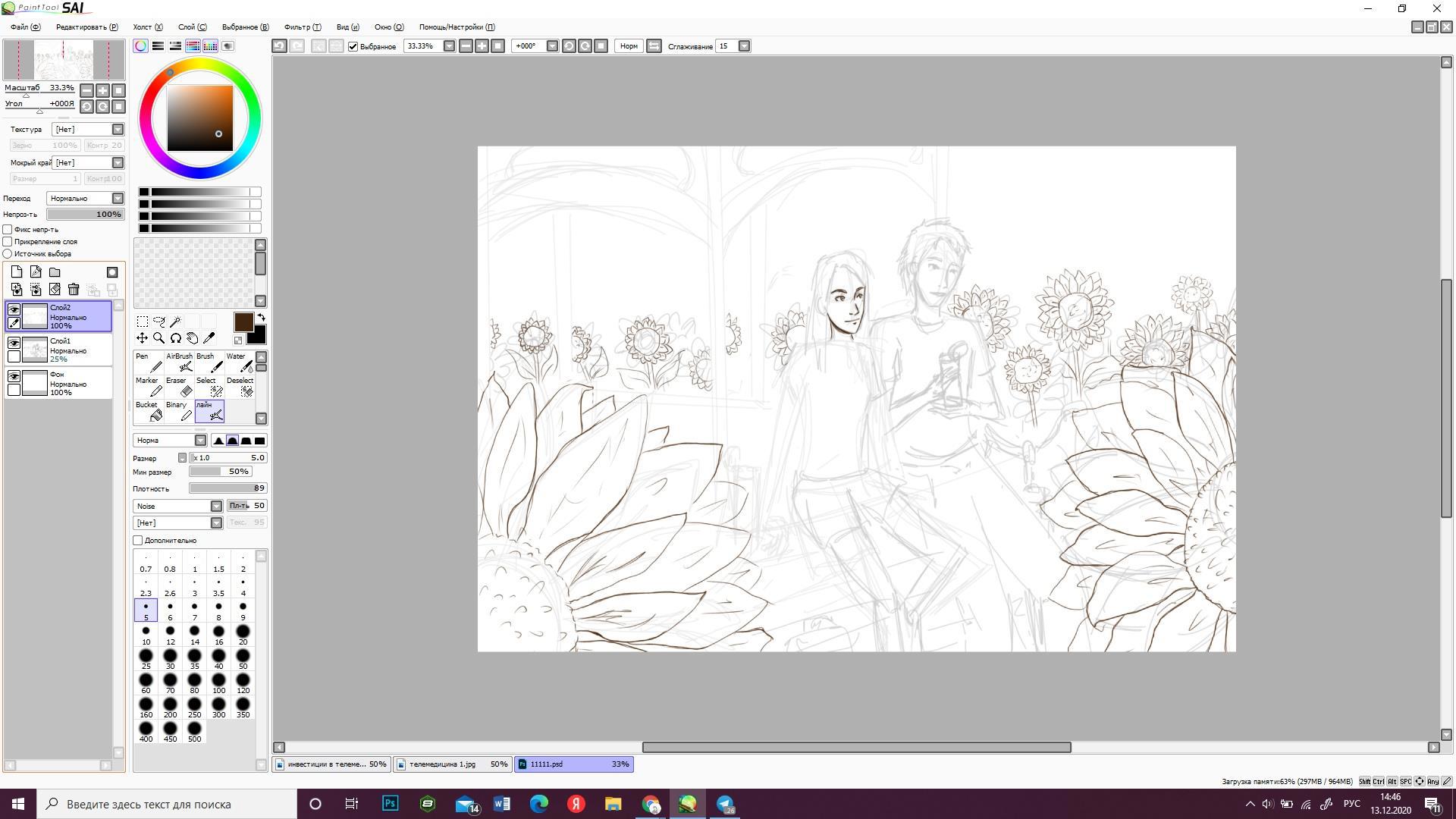
Task: Choose the magic wand selection tool
Action: pos(175,322)
